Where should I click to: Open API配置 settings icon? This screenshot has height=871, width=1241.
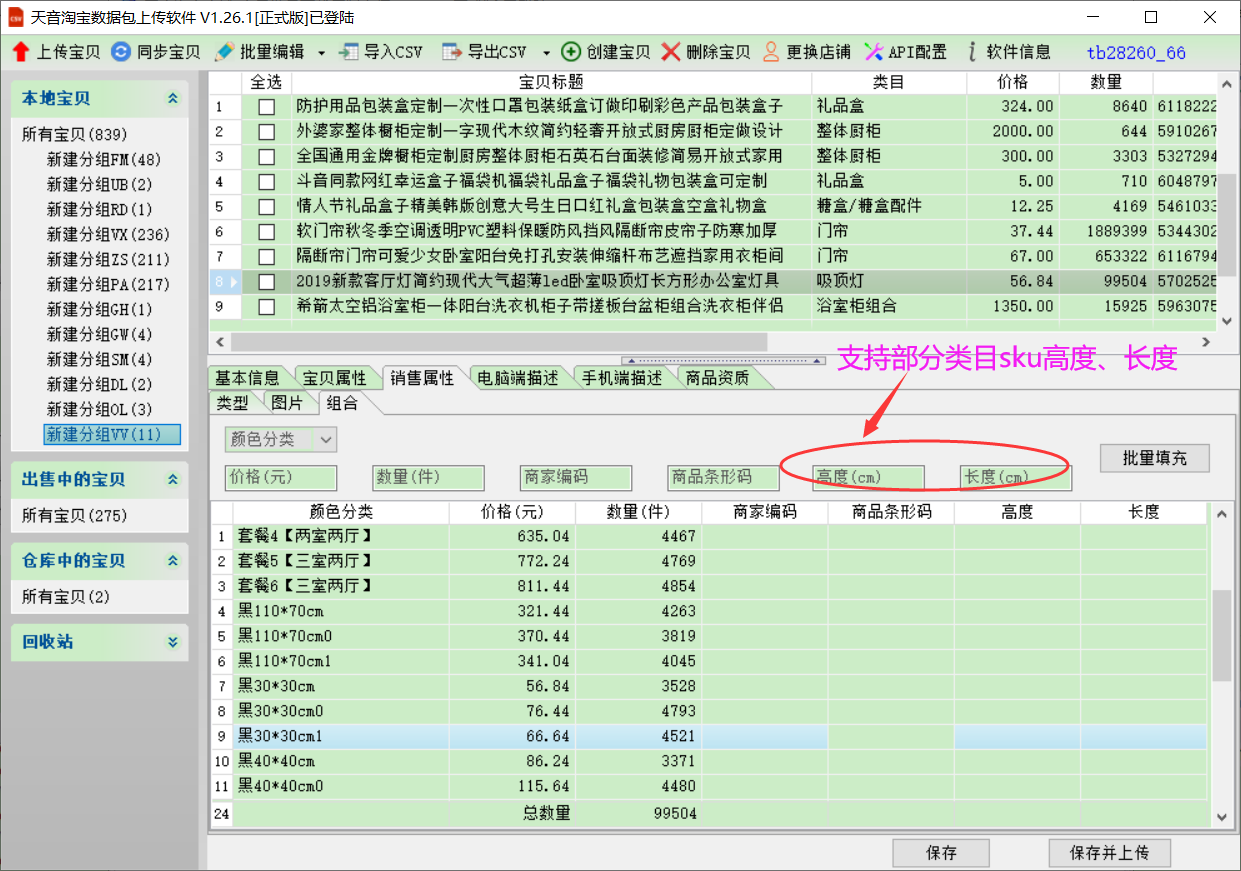tap(873, 52)
